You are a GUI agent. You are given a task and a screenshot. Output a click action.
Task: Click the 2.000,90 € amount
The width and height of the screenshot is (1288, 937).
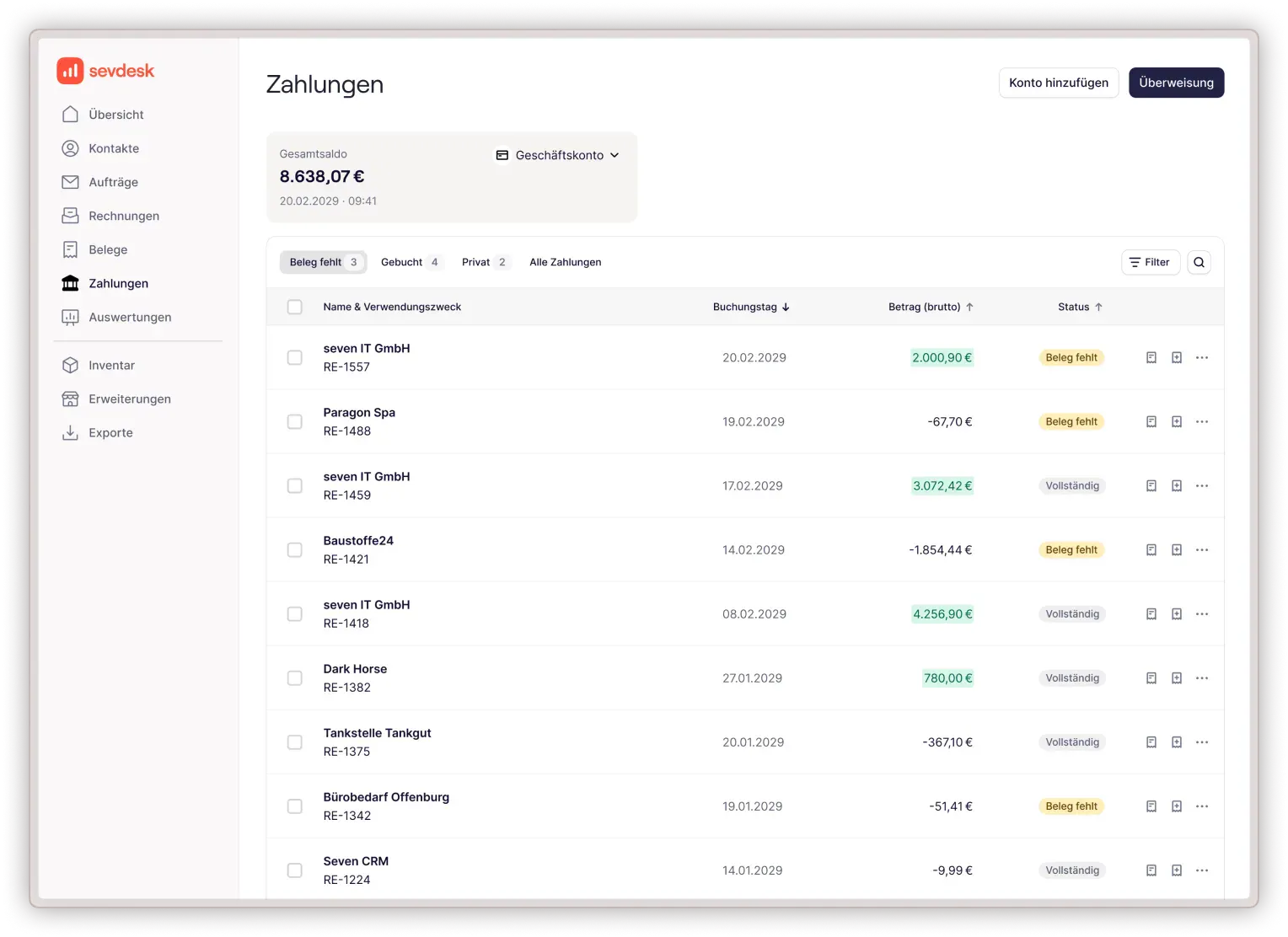942,357
